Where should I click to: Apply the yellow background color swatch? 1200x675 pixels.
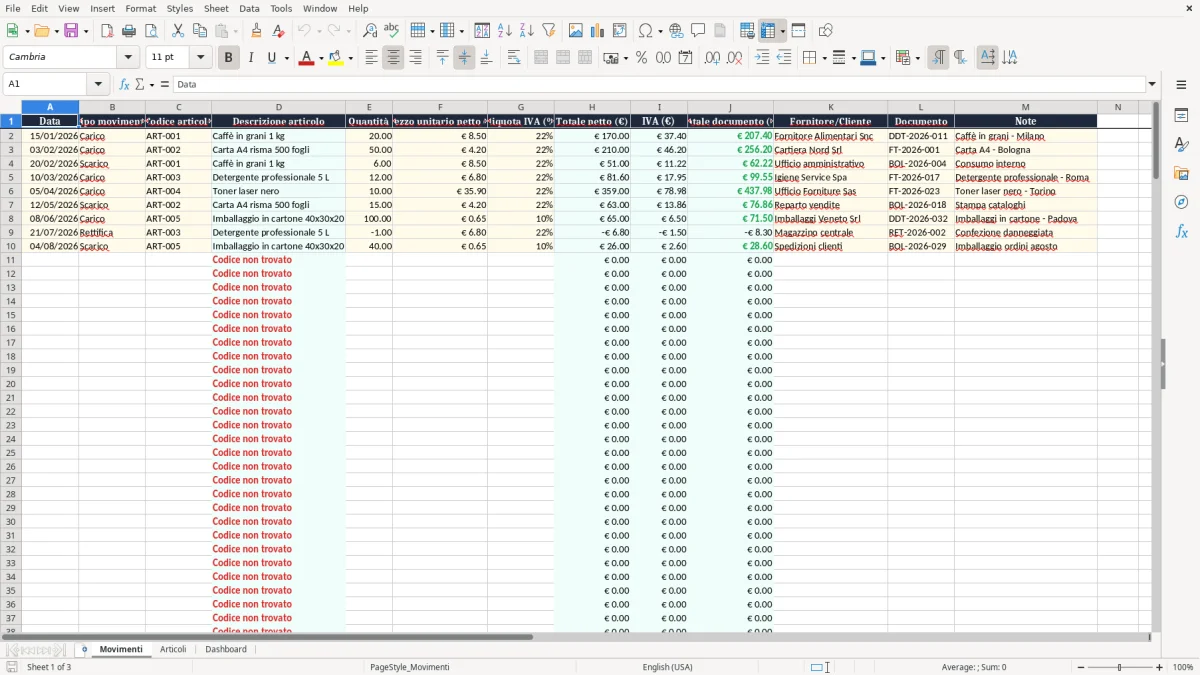(337, 58)
